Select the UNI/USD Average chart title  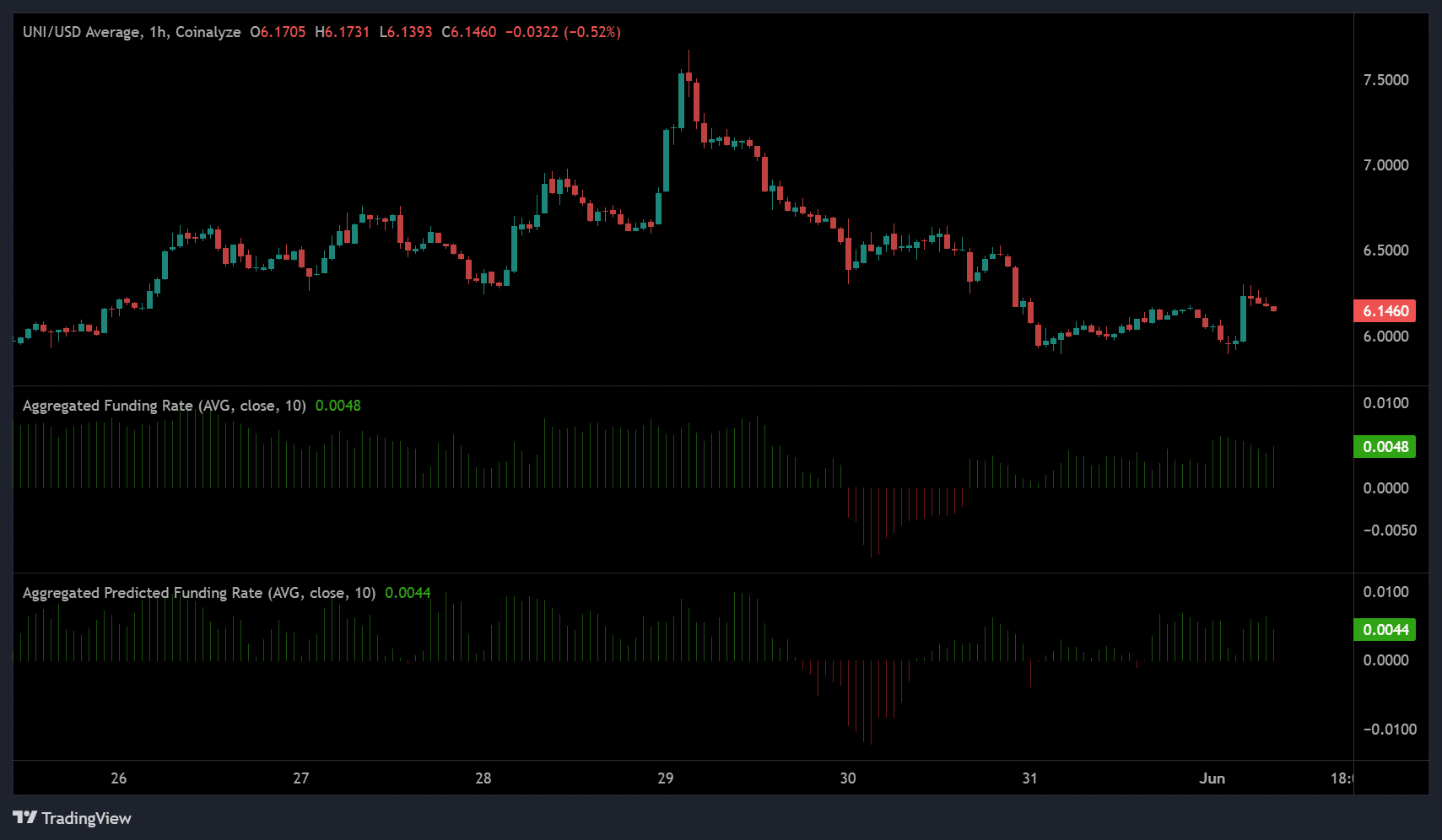click(131, 32)
